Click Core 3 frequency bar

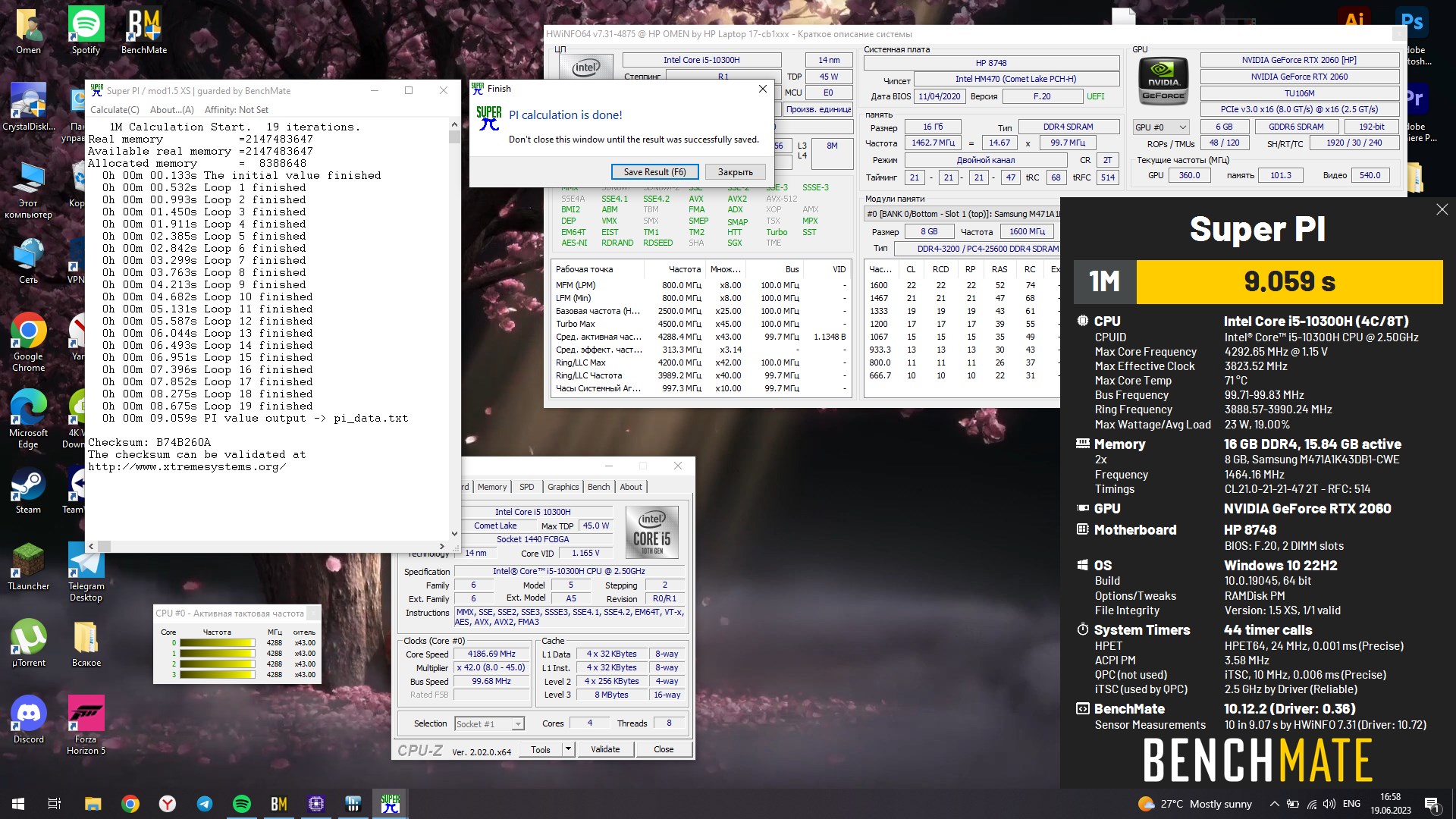[x=217, y=674]
